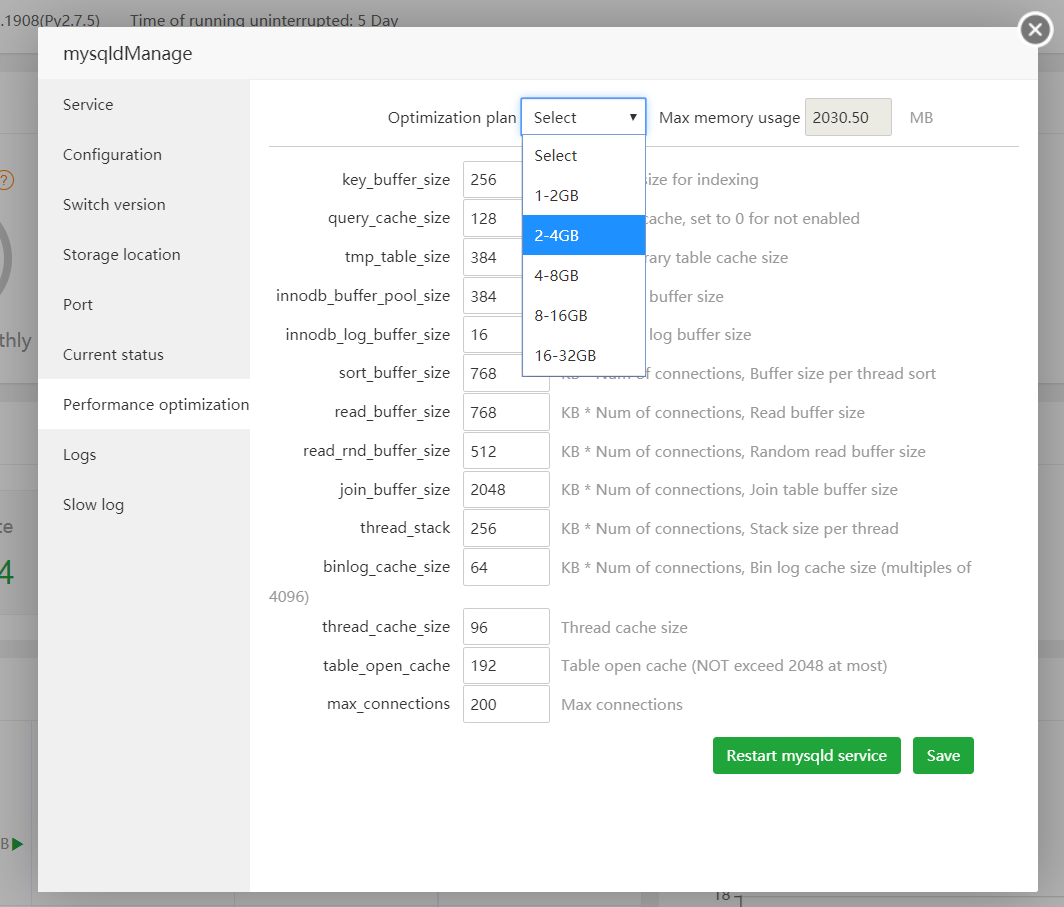Open the Optimization plan dropdown
Image resolution: width=1064 pixels, height=907 pixels.
click(x=583, y=117)
